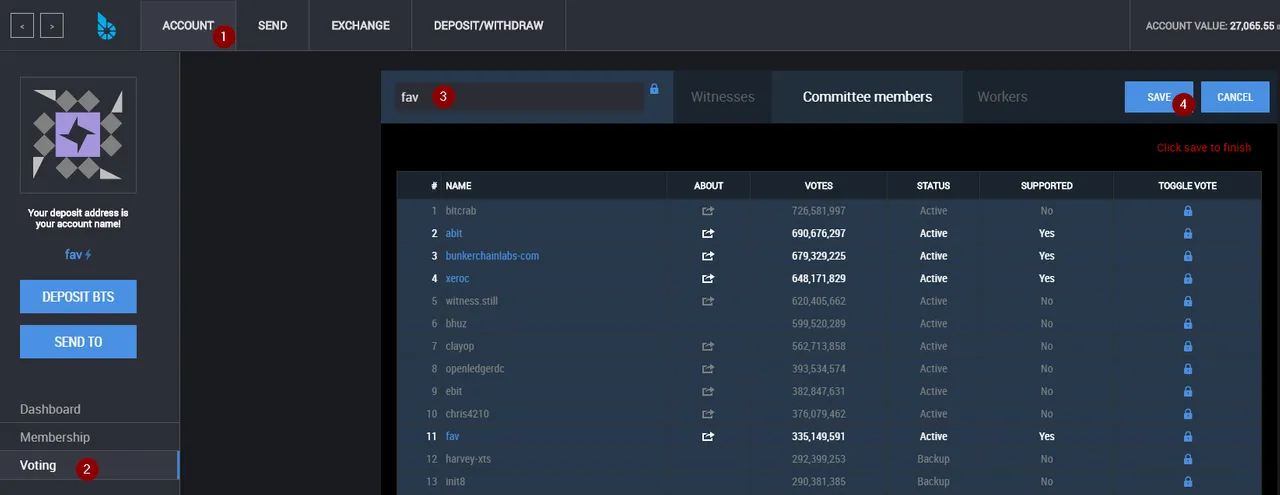1280x495 pixels.
Task: Open the SEND menu
Action: click(x=272, y=26)
